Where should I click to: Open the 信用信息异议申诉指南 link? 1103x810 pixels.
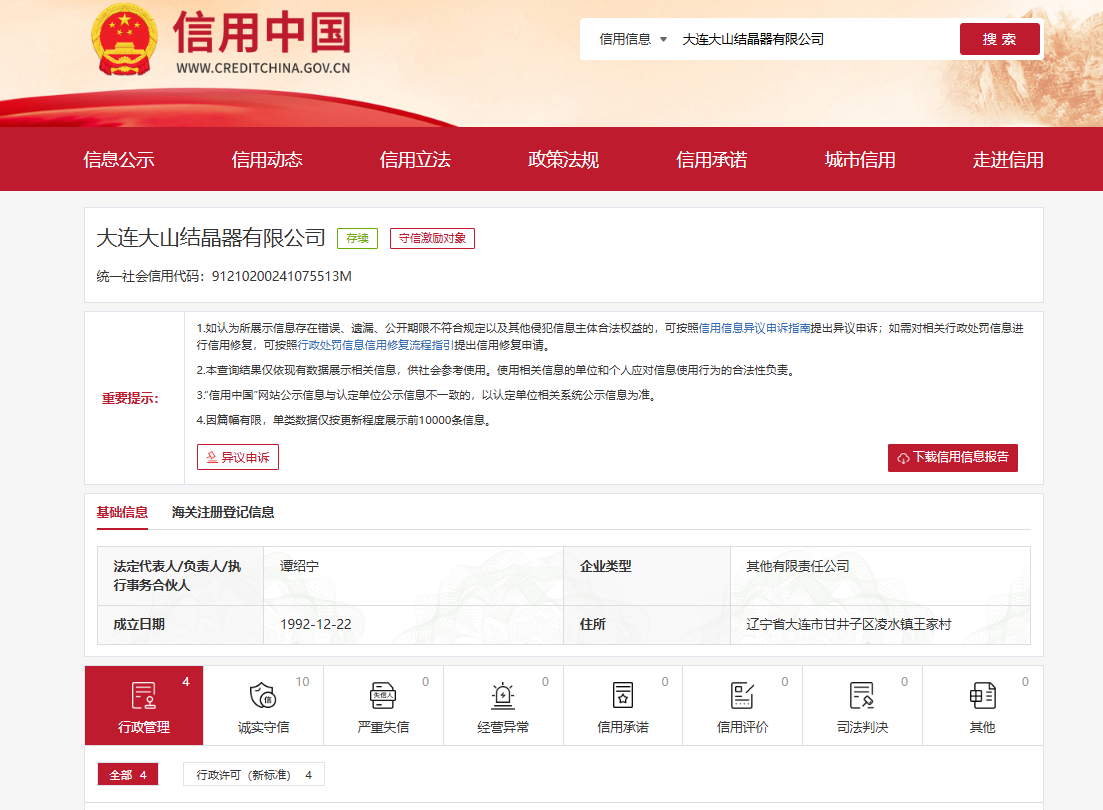(753, 328)
